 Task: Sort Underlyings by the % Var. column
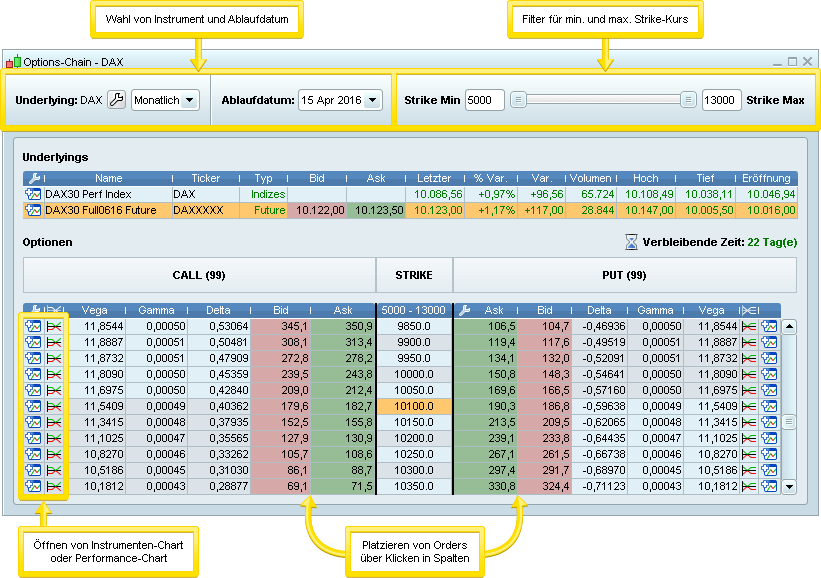(491, 178)
